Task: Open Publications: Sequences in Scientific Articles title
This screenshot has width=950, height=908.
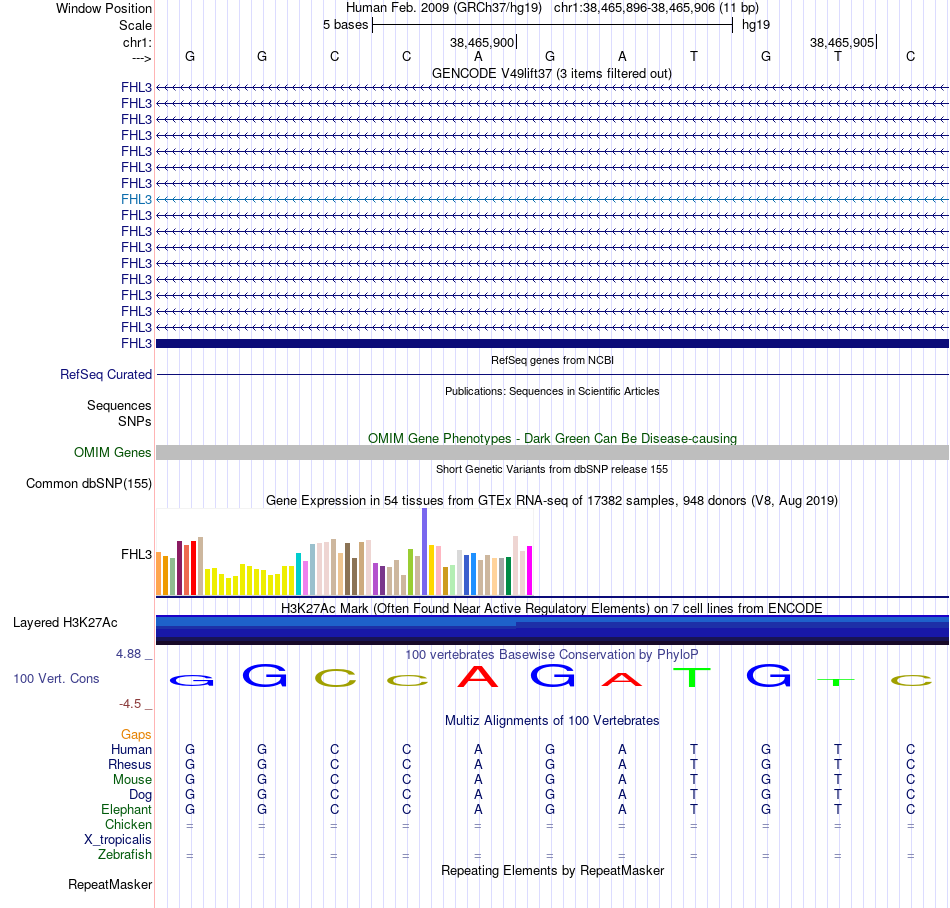Action: 552,391
